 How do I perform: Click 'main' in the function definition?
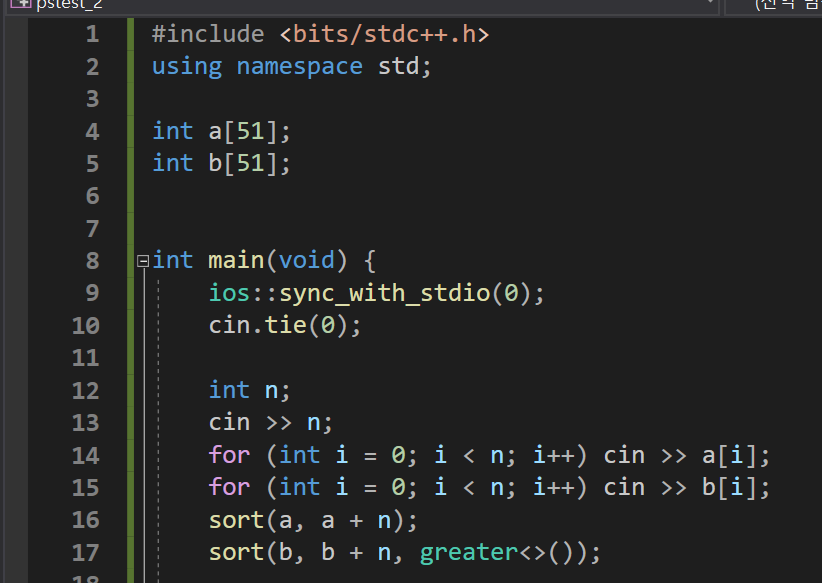(x=236, y=261)
